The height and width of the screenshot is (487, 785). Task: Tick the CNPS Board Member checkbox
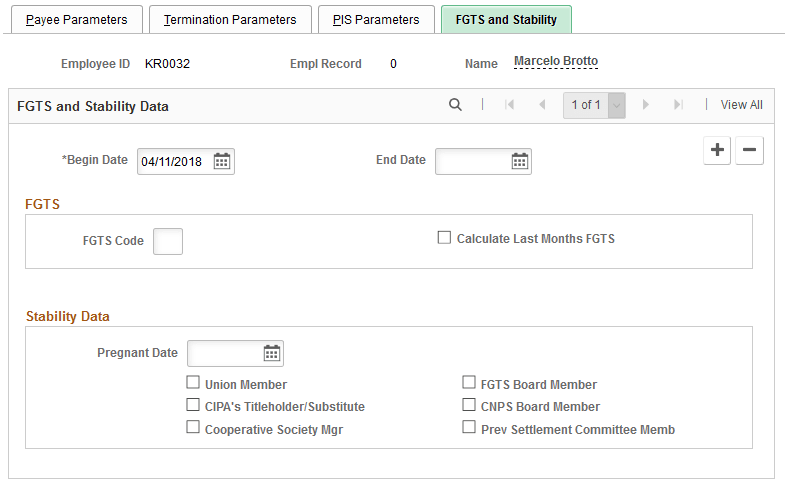click(x=469, y=406)
